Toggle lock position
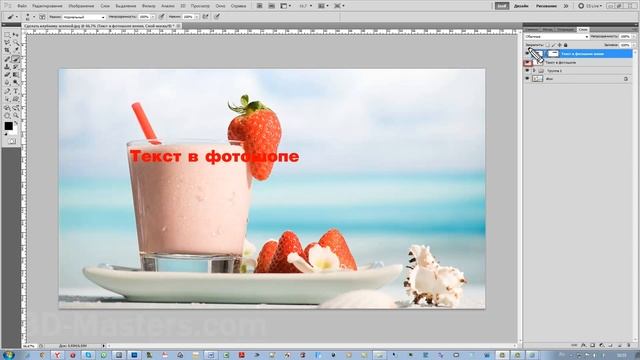 tap(560, 45)
